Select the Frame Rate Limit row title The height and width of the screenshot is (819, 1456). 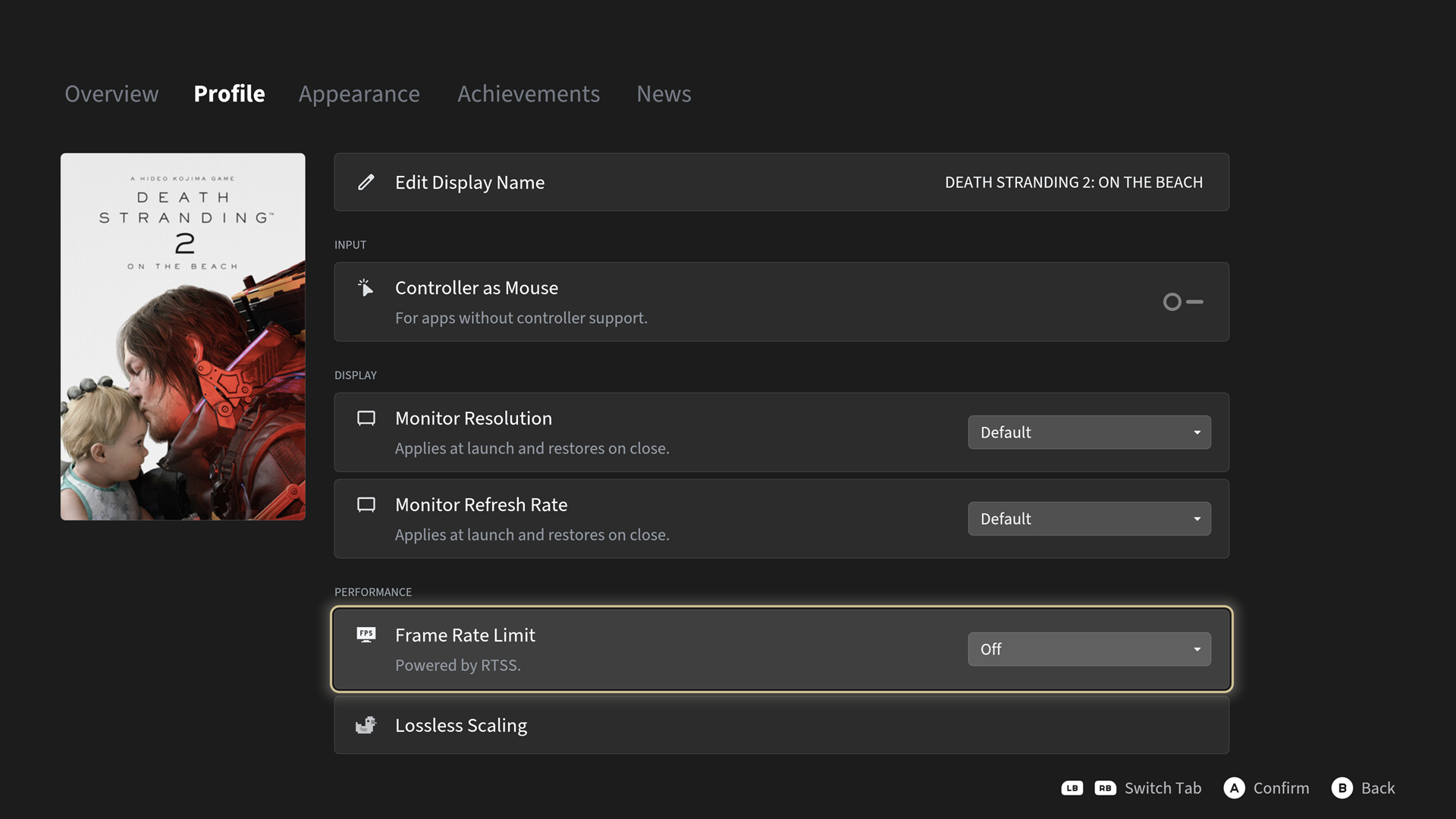[465, 635]
